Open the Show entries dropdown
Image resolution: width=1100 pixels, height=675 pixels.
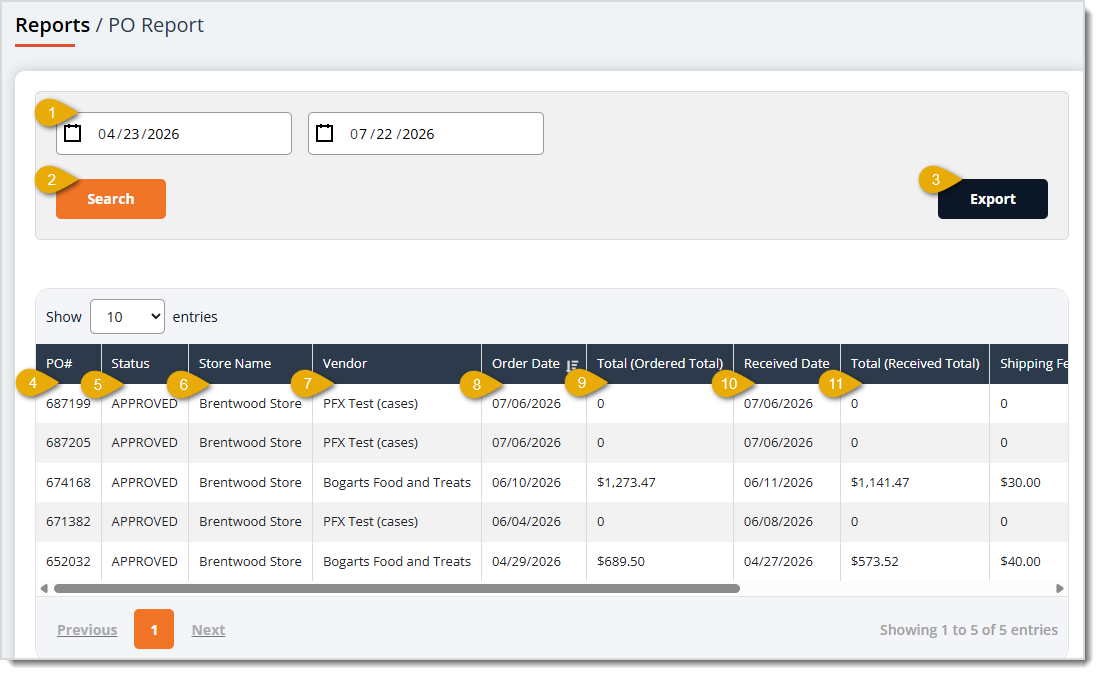(x=128, y=316)
